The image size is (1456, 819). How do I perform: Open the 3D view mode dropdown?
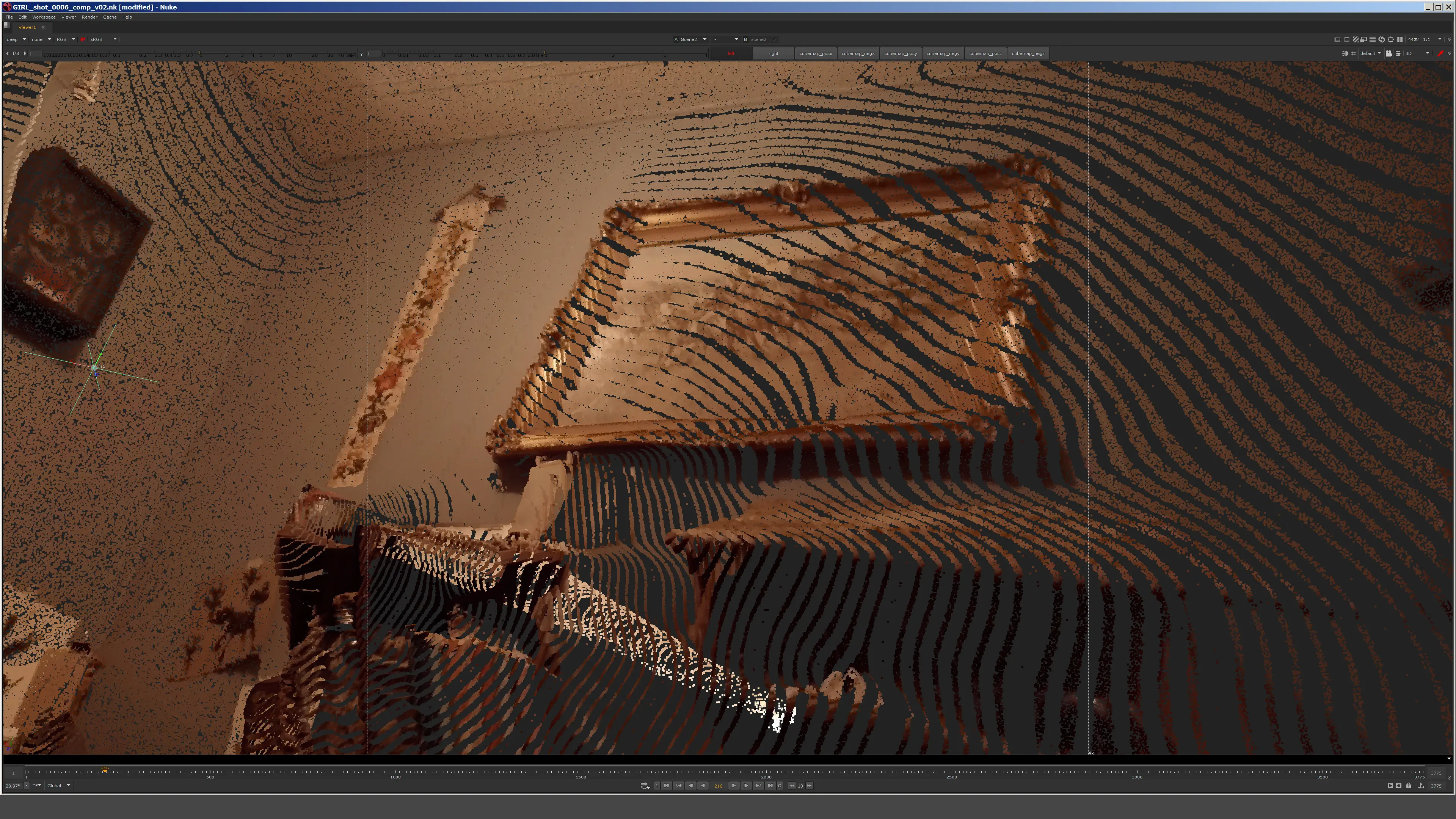1418,54
